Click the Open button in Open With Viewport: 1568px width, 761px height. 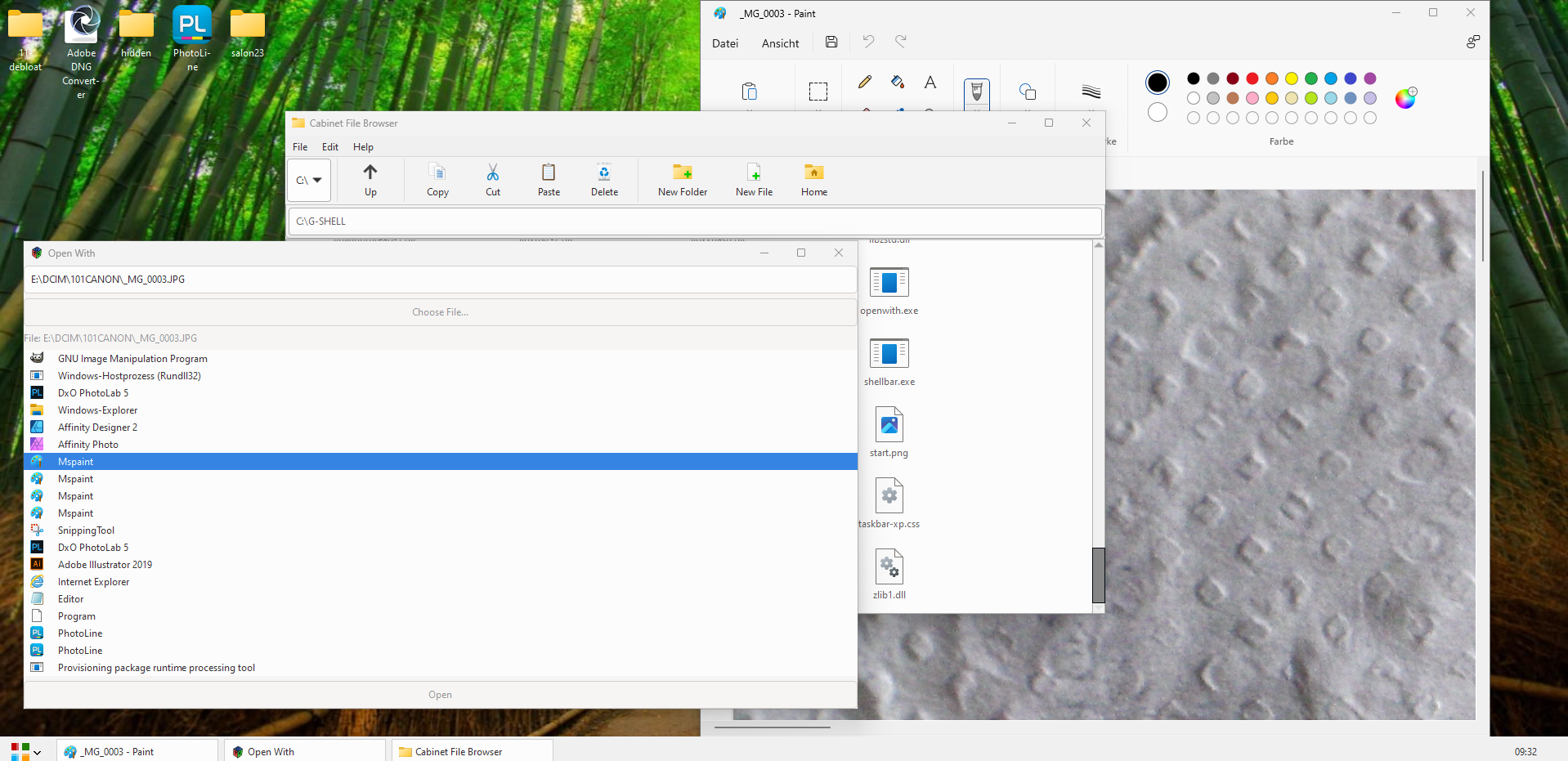point(441,695)
